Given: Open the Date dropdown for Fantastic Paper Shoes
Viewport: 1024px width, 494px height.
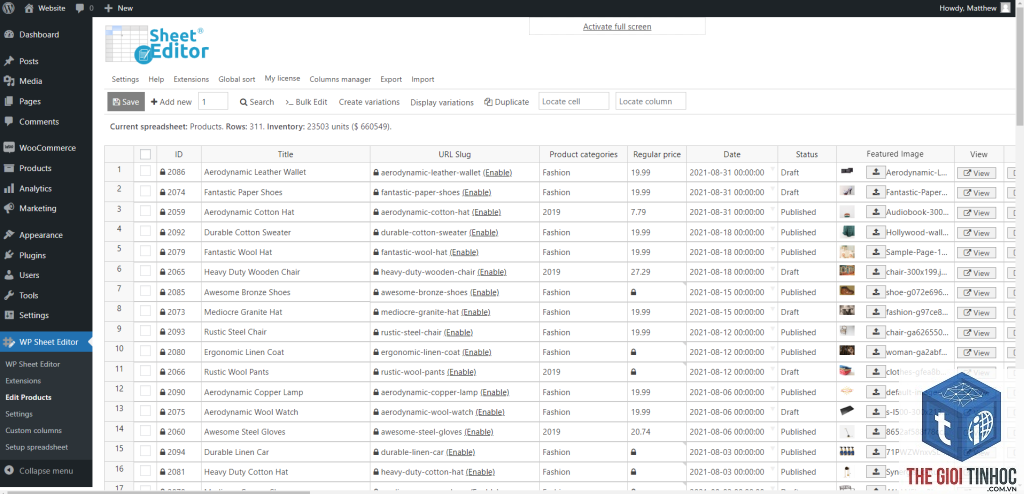Looking at the screenshot, I should click(773, 189).
